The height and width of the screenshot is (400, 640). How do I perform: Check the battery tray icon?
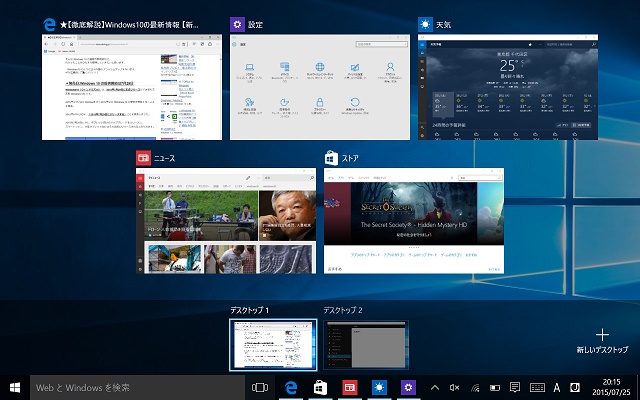pos(495,388)
